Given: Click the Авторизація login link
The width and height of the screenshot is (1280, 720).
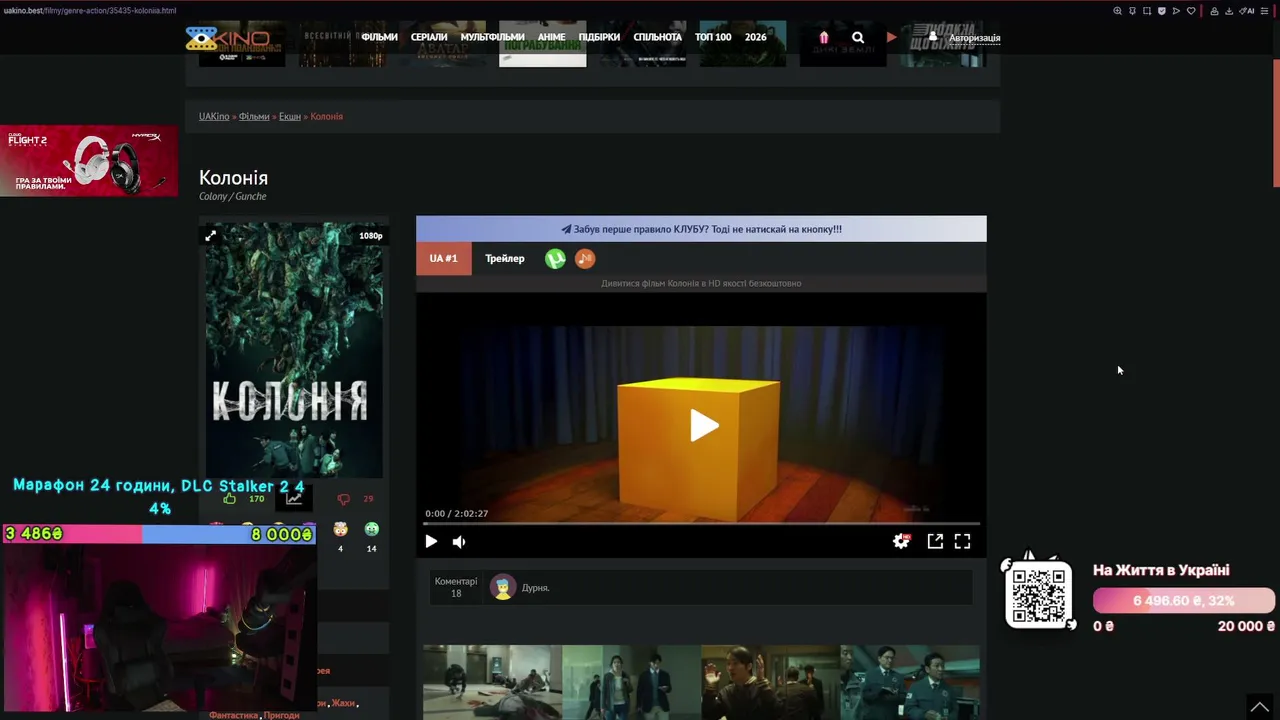Looking at the screenshot, I should (x=974, y=38).
